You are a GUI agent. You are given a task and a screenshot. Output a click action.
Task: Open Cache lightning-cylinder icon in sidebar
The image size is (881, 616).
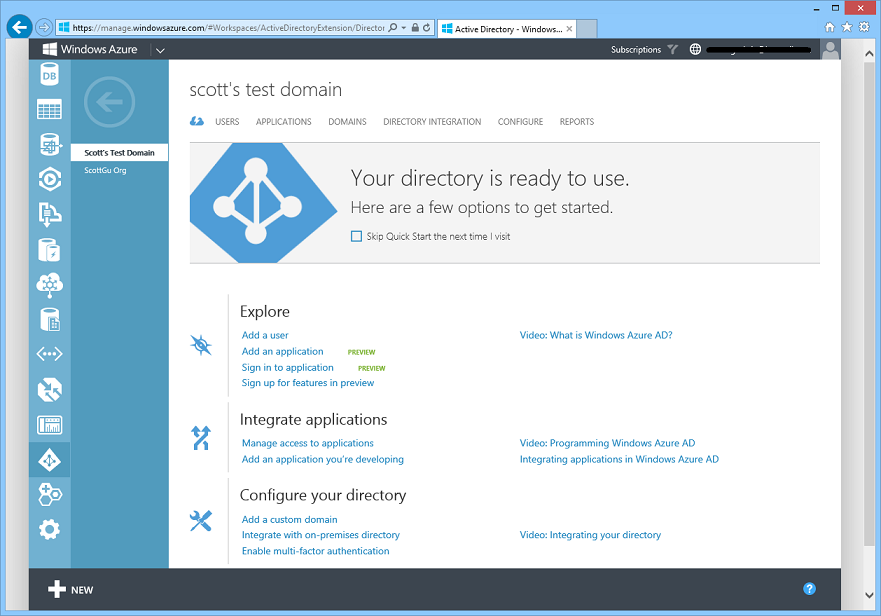49,250
